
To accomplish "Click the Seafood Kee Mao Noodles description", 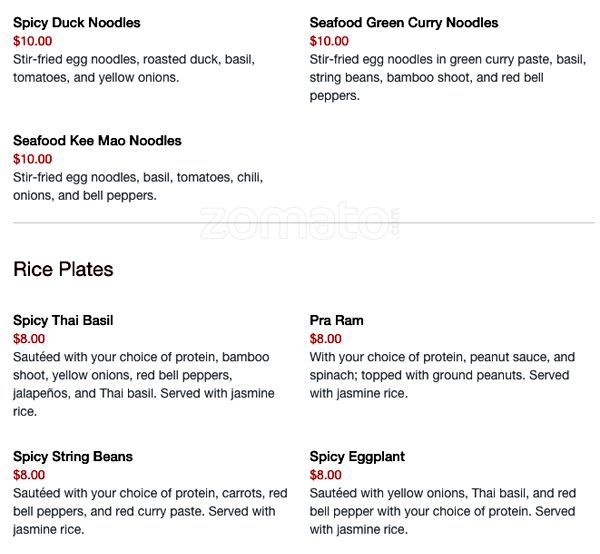I will (x=138, y=186).
